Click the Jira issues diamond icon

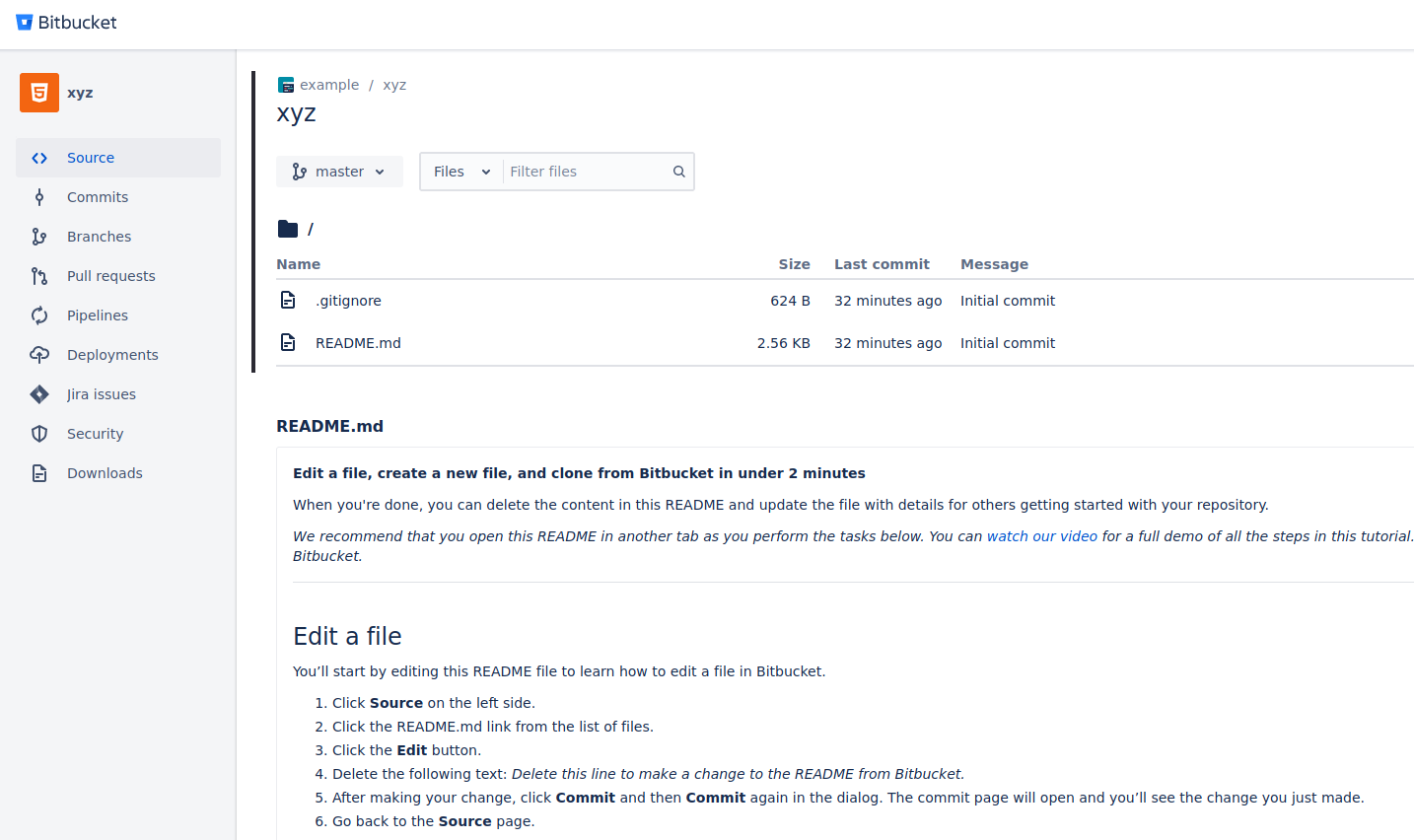(x=39, y=394)
